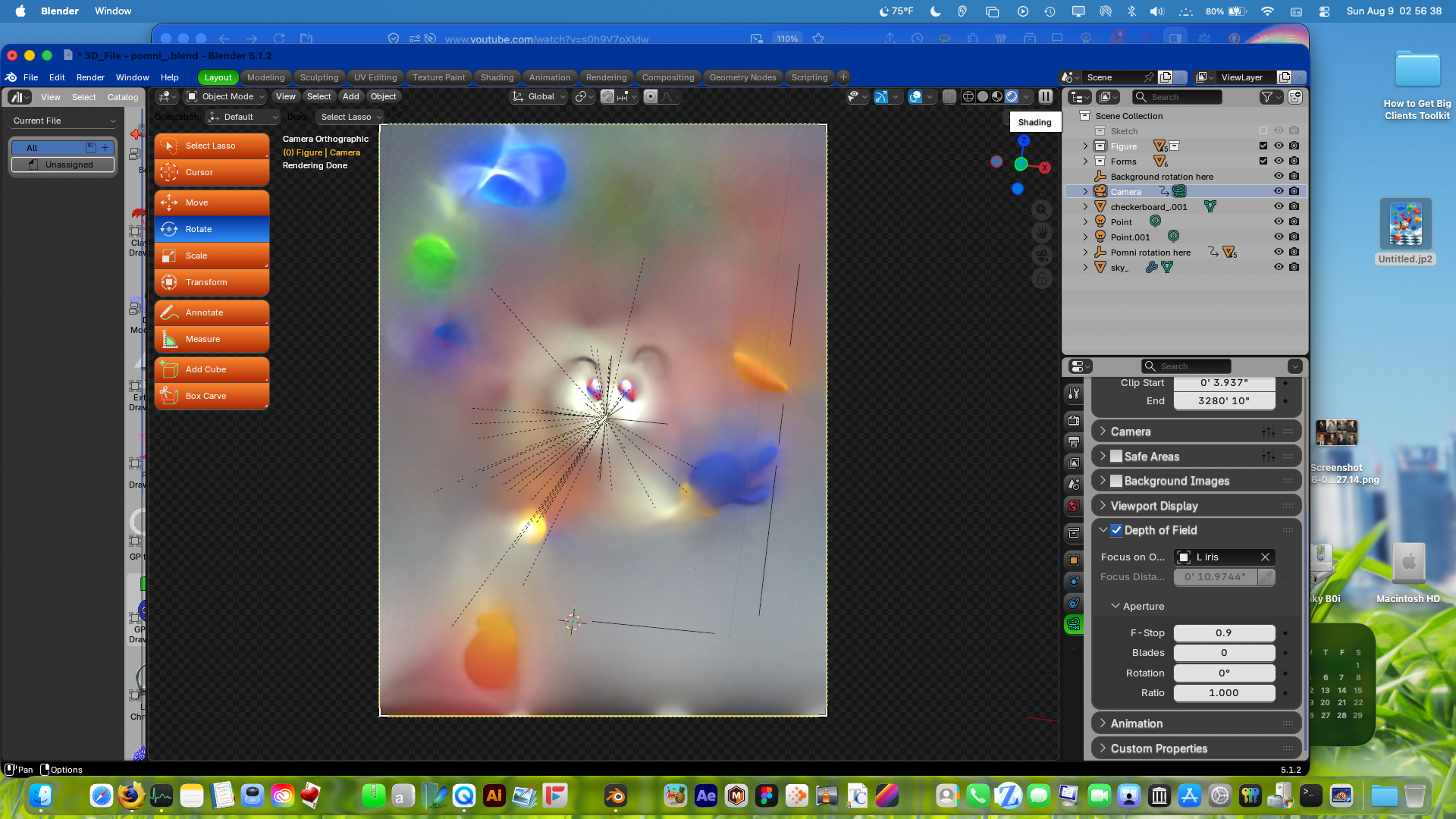
Task: Hide the sky_ object in viewport
Action: [1279, 267]
